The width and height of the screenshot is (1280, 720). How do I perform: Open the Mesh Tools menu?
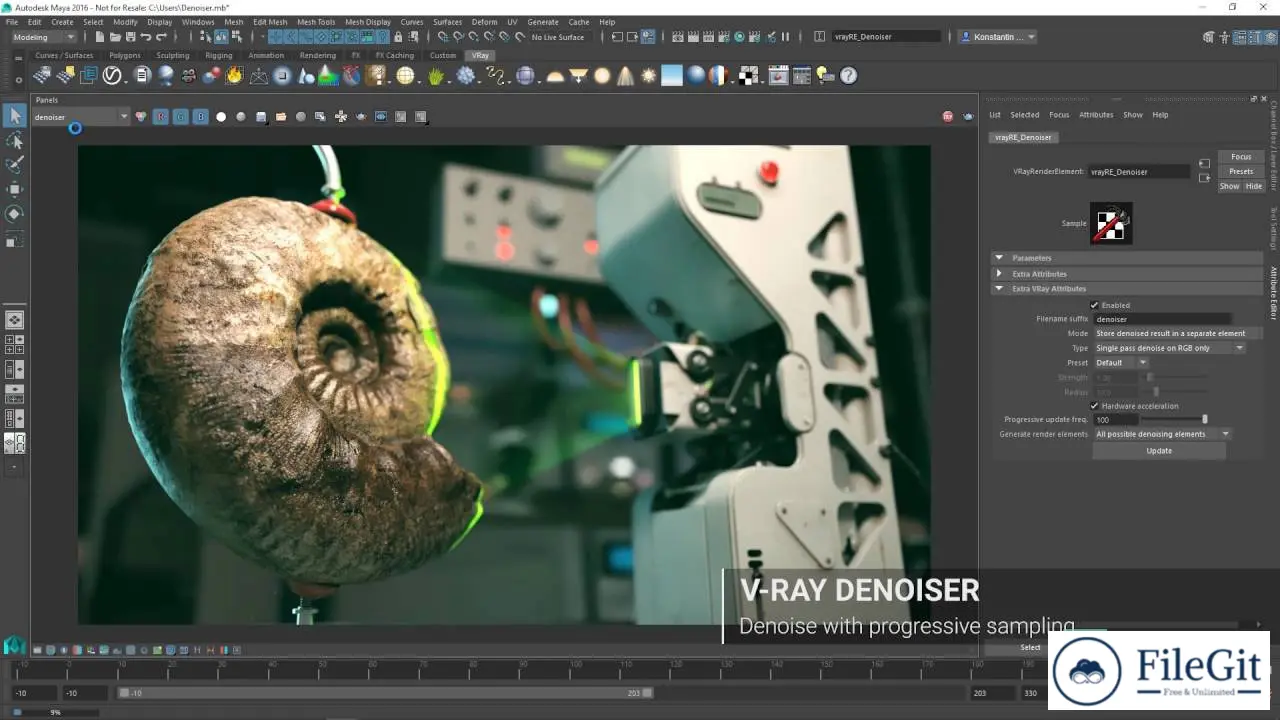click(x=316, y=21)
